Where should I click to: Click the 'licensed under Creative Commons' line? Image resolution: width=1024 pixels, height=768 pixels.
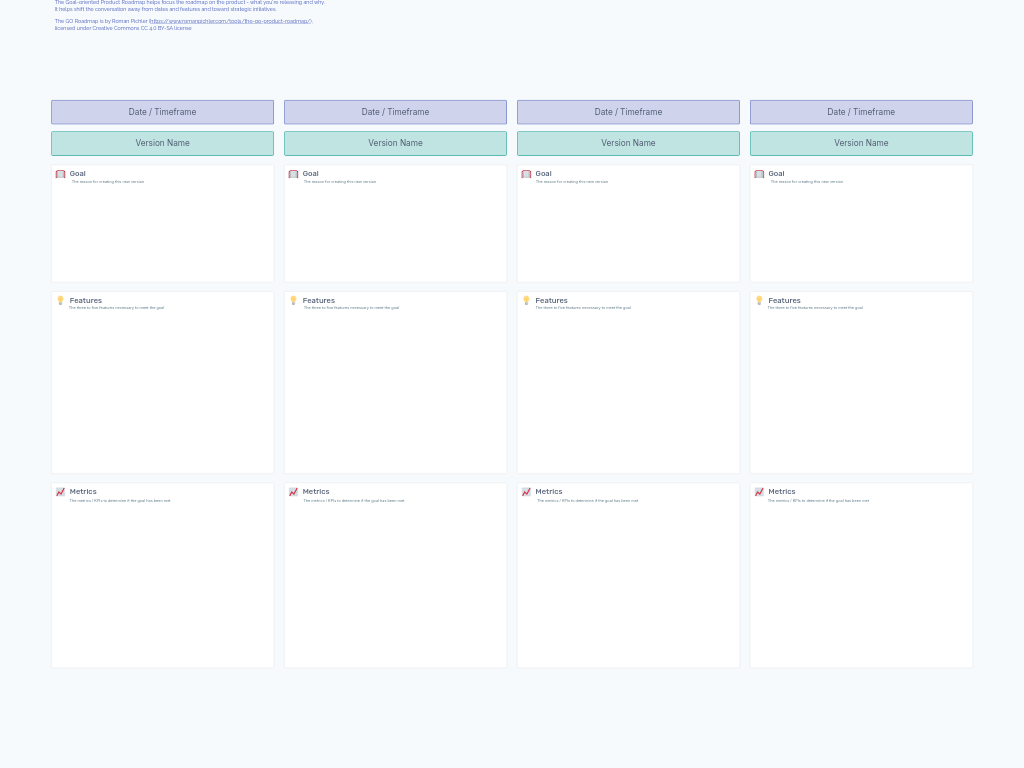123,28
